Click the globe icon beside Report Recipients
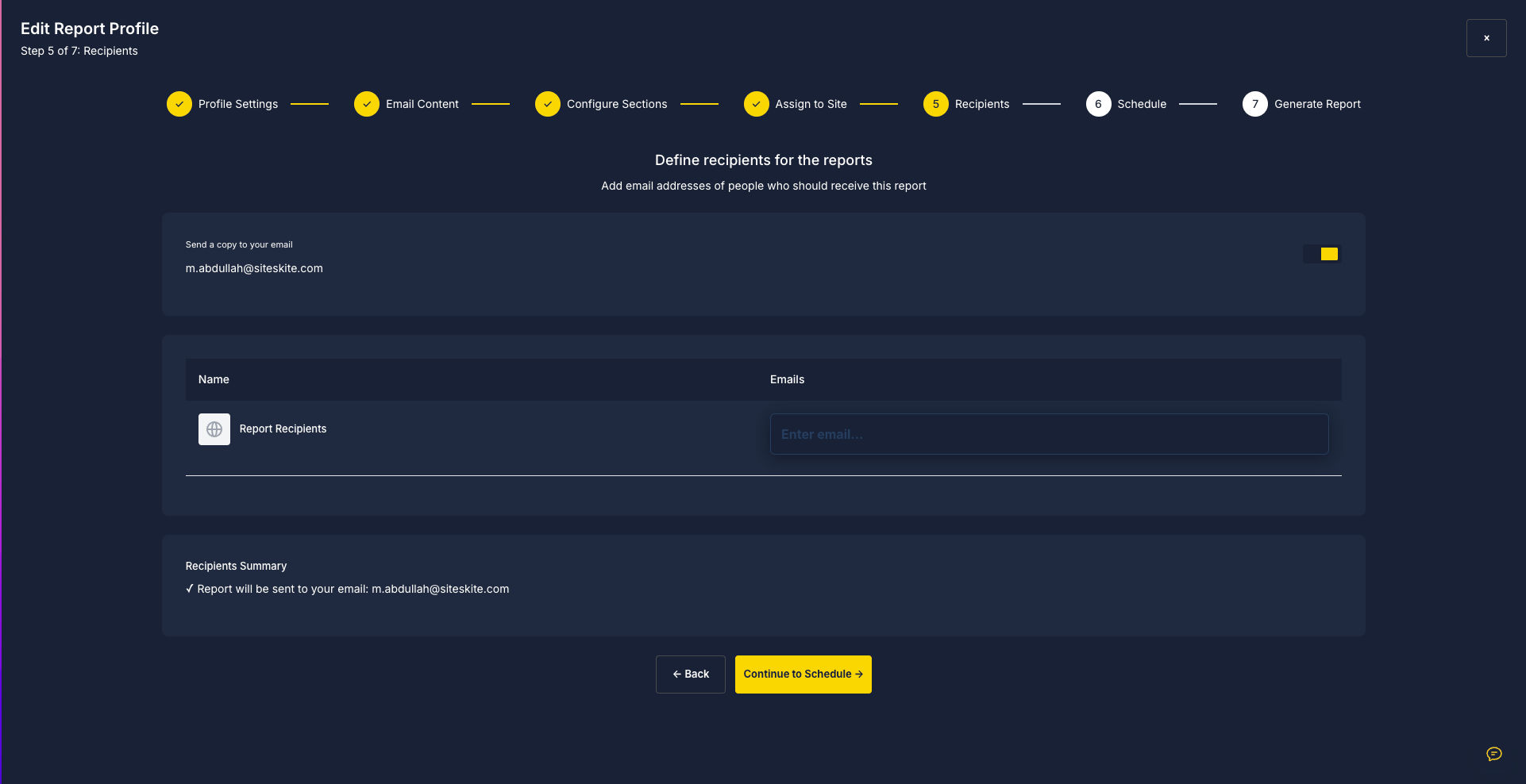 pos(214,429)
